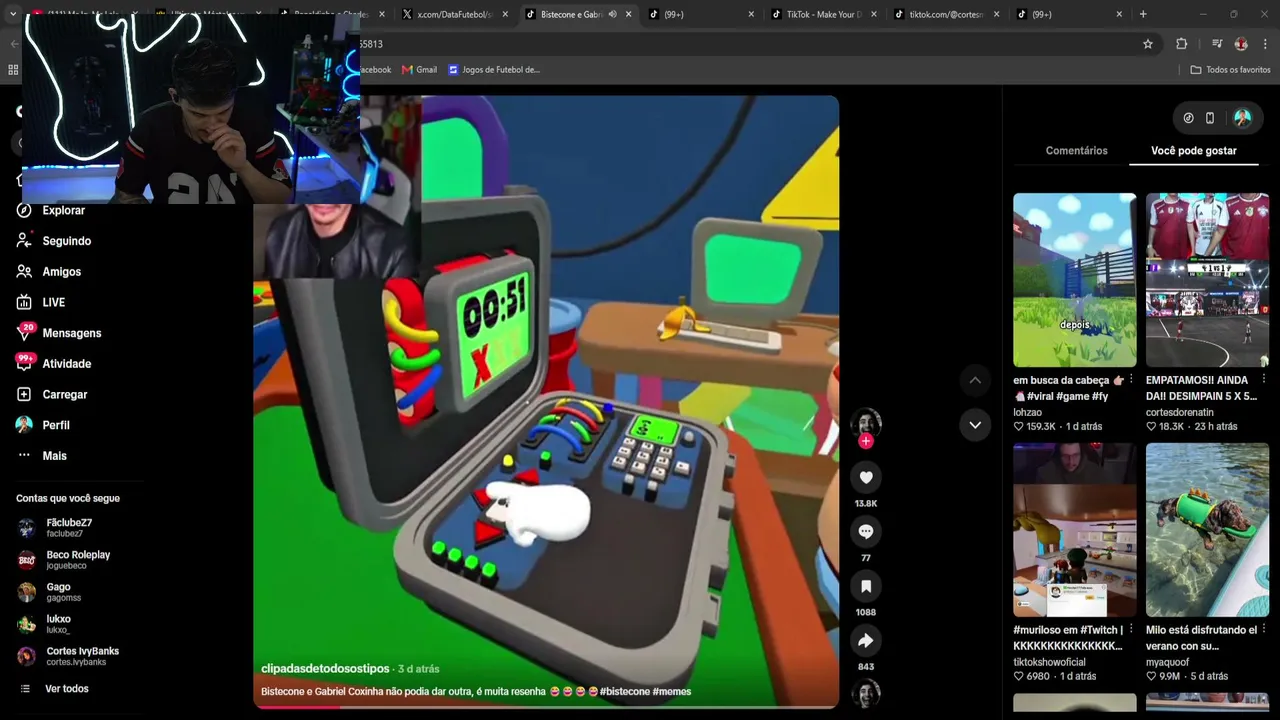Open options for the EMPATAMOS video
The height and width of the screenshot is (720, 1280).
tap(1264, 380)
